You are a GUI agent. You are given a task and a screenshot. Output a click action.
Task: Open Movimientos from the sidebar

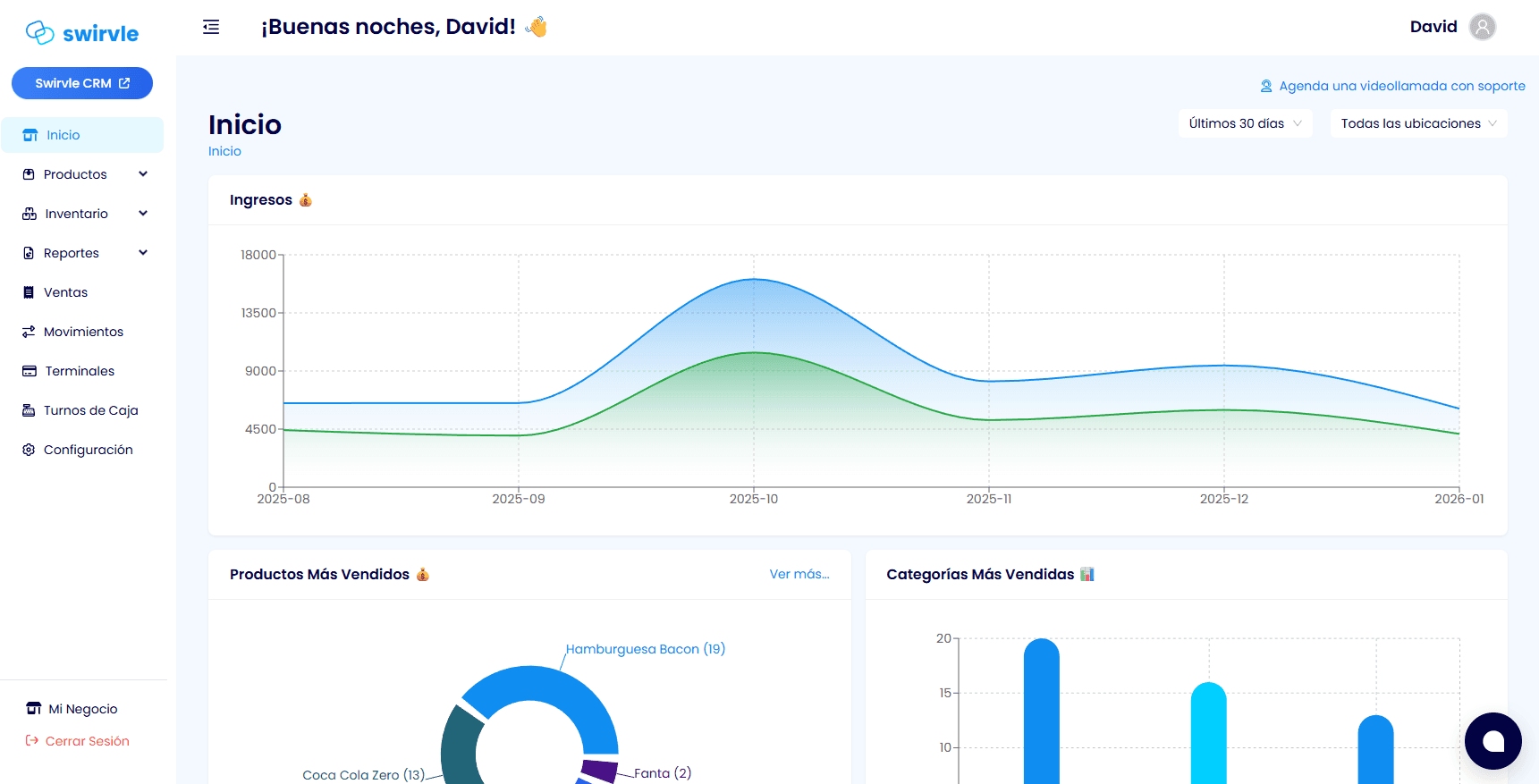(82, 332)
